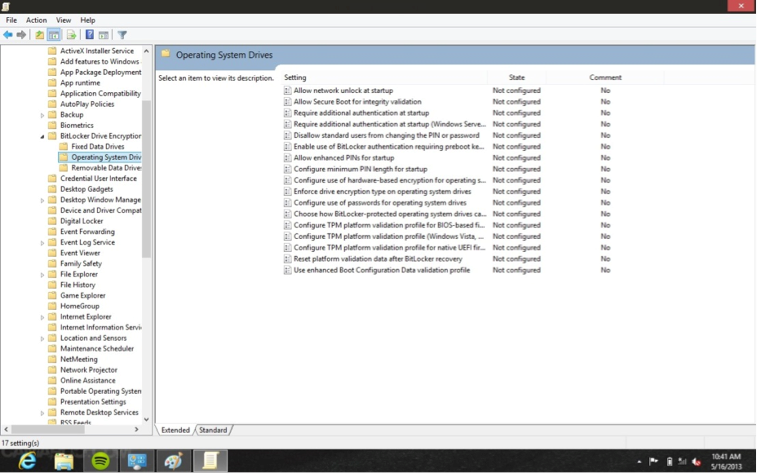Select 'Configure TPM platform validation profile for native UEFI'
The width and height of the screenshot is (757, 473).
[x=389, y=248]
